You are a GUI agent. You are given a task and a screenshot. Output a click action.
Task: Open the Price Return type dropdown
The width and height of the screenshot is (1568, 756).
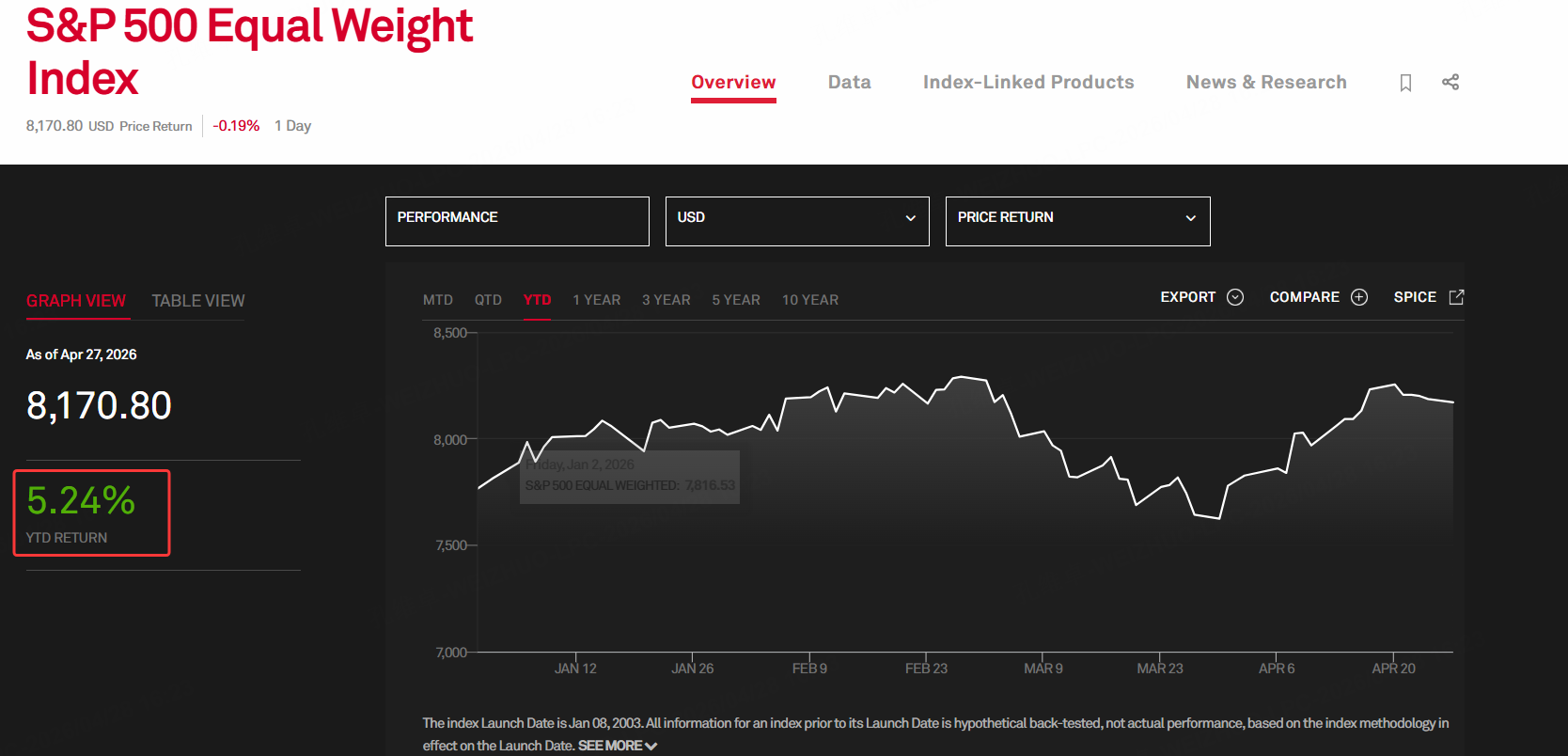(1077, 221)
